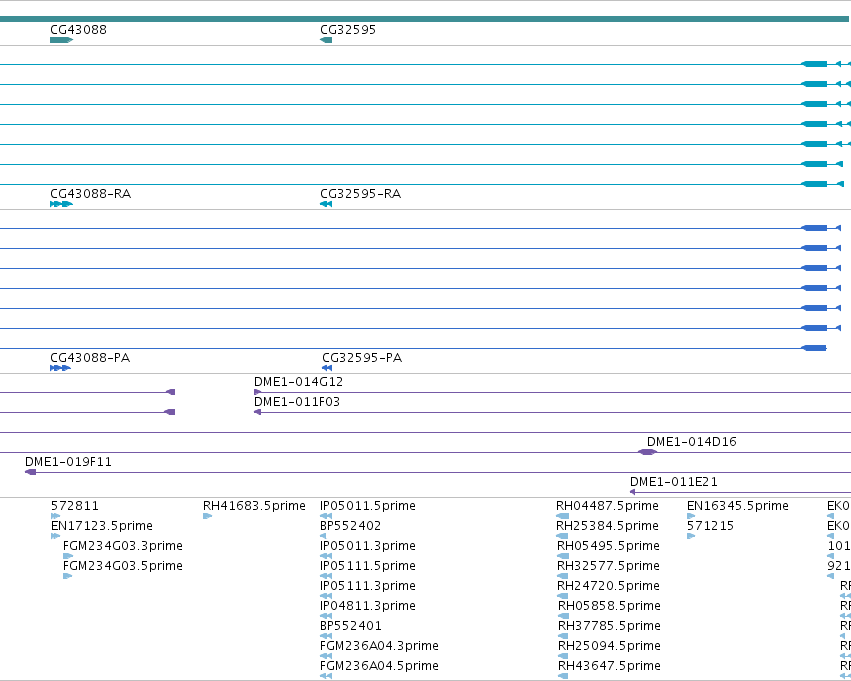This screenshot has width=851, height=681.
Task: Select the RH04487.5prime arrow glyph
Action: (563, 516)
